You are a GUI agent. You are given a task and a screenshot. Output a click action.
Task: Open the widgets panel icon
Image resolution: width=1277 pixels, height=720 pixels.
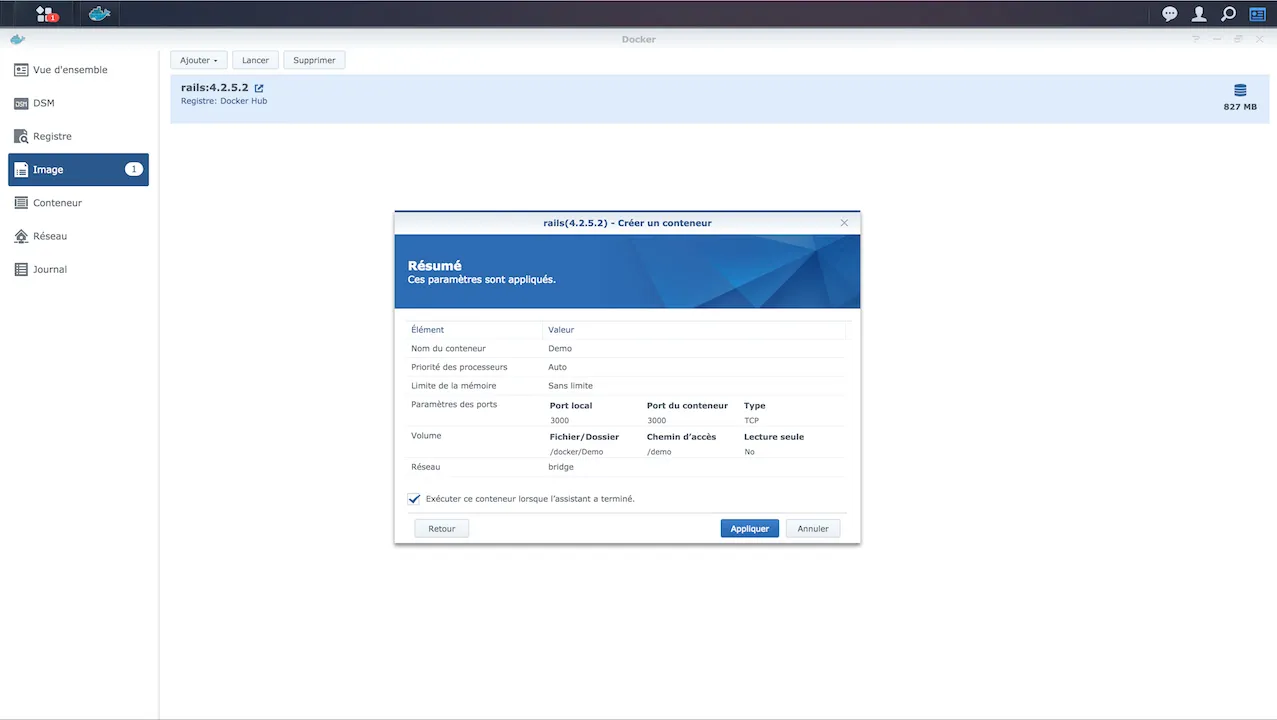[1257, 14]
